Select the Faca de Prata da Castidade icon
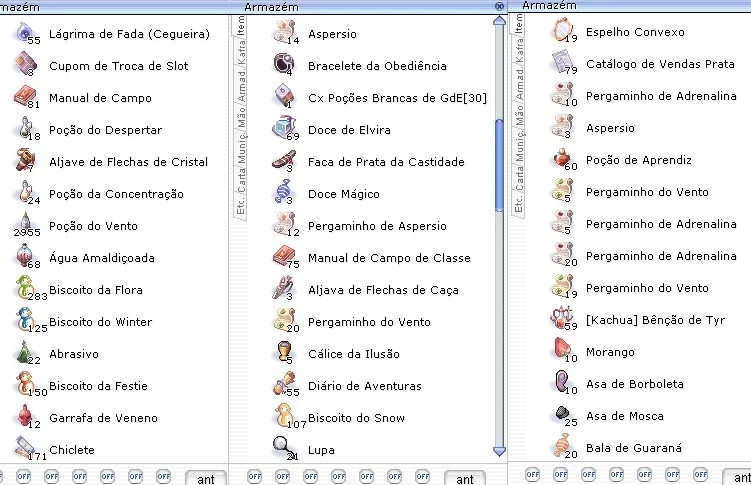The image size is (751, 485). 284,161
